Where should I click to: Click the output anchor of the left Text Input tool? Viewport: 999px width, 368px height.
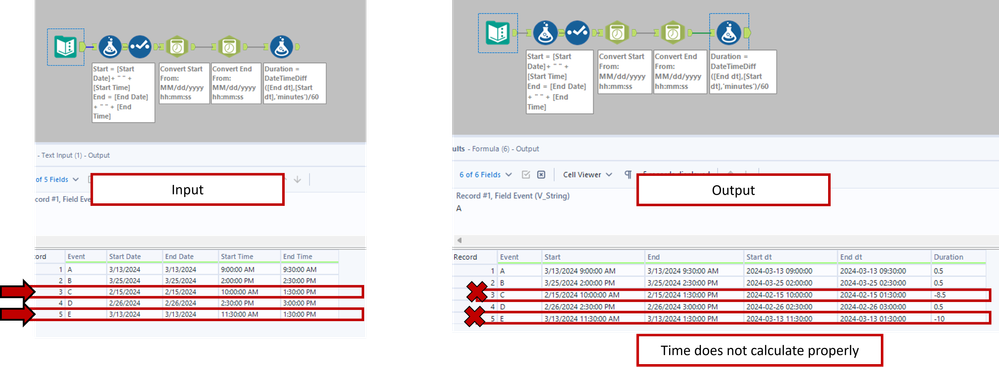coord(82,46)
